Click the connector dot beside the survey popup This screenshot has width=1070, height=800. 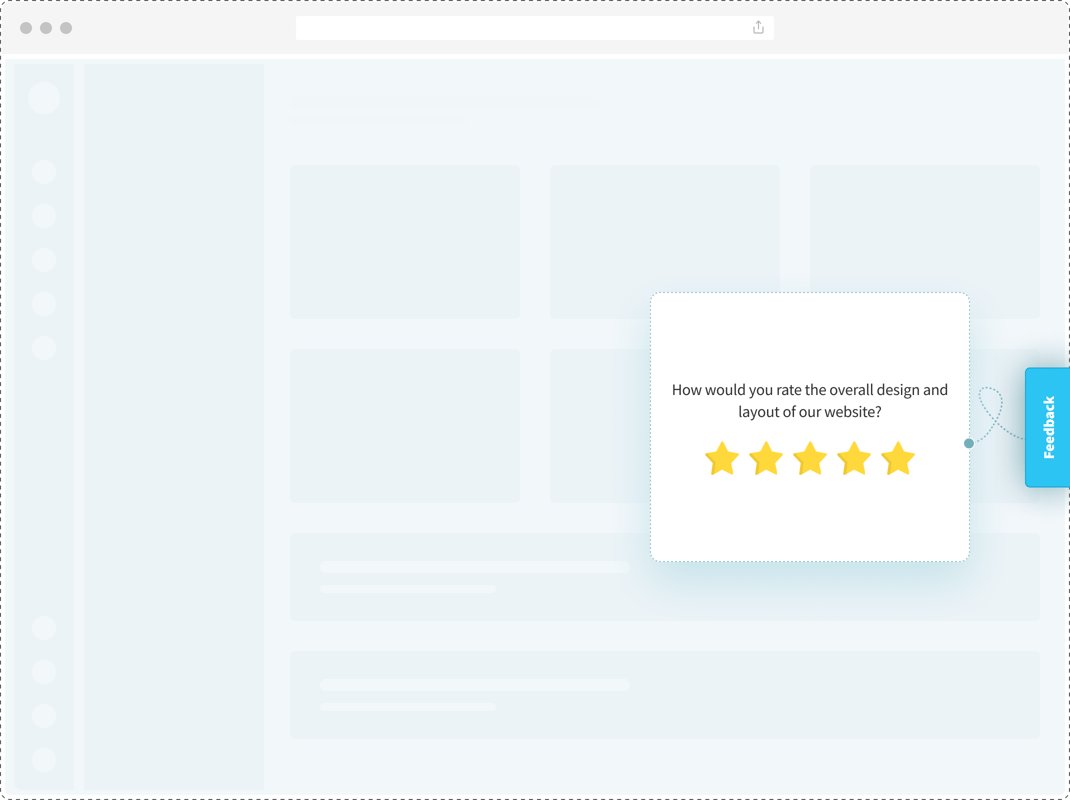click(x=968, y=443)
